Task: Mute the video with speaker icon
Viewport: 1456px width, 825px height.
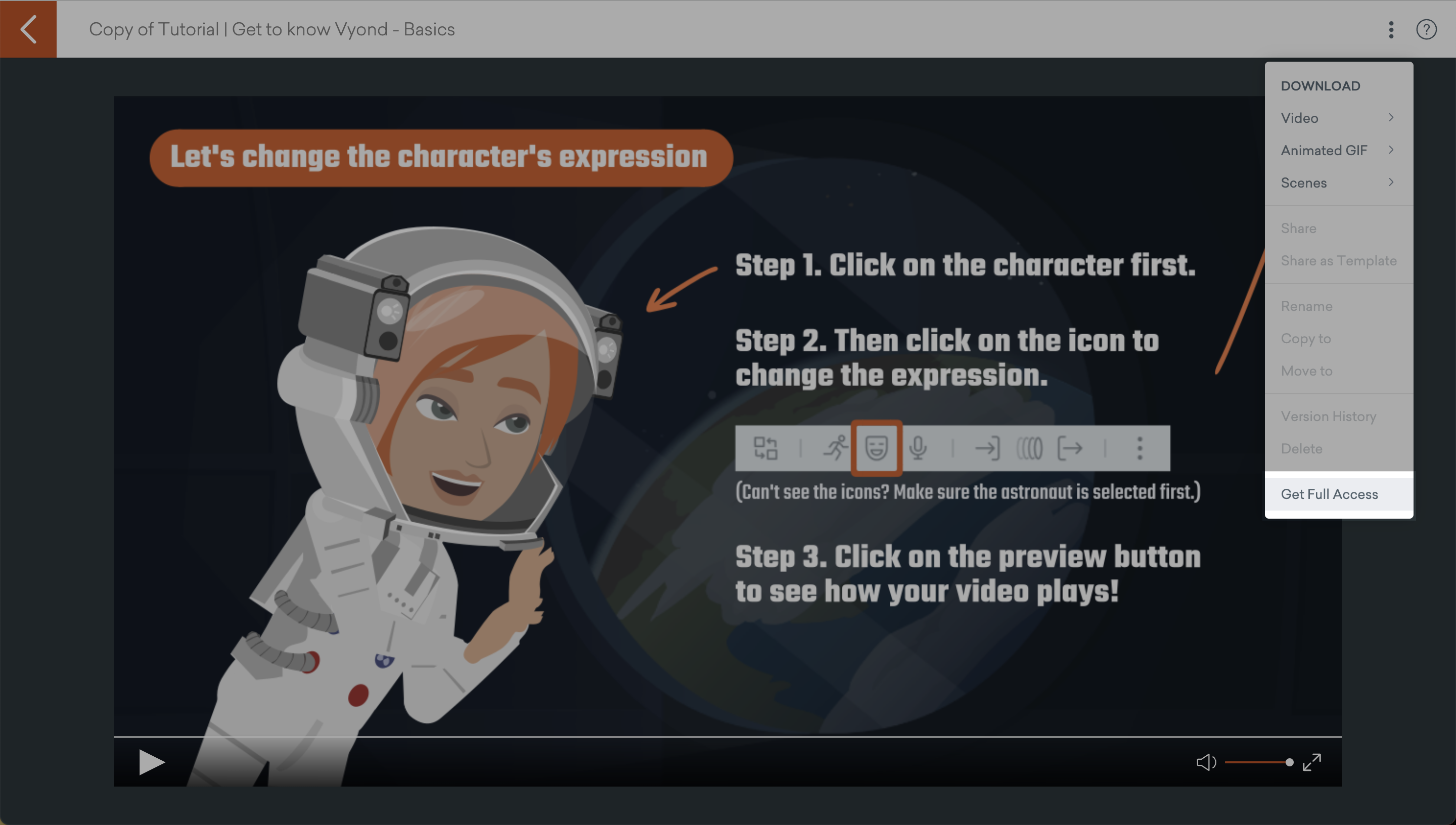Action: point(1206,762)
